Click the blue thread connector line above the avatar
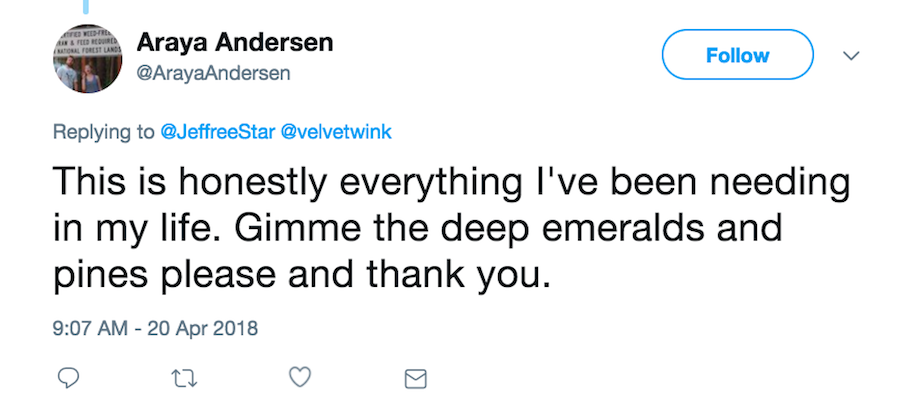The image size is (900, 398). tap(86, 6)
